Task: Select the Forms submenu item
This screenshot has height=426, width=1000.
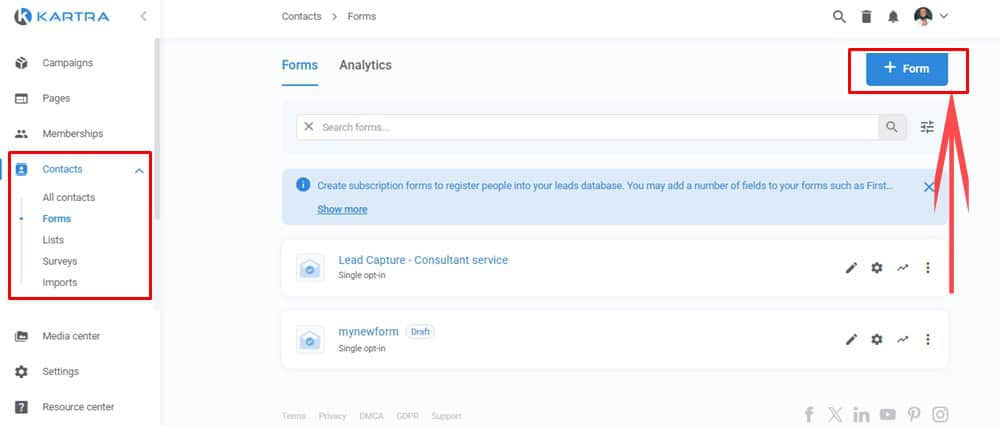Action: pyautogui.click(x=57, y=219)
